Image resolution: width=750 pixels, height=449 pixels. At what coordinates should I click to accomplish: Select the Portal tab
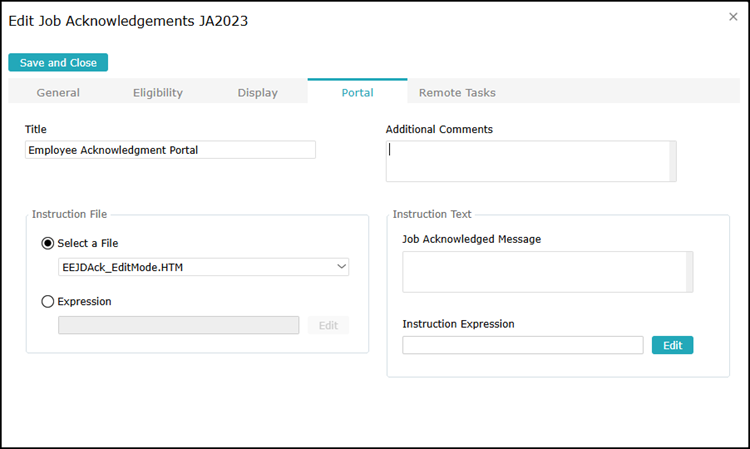pyautogui.click(x=357, y=93)
